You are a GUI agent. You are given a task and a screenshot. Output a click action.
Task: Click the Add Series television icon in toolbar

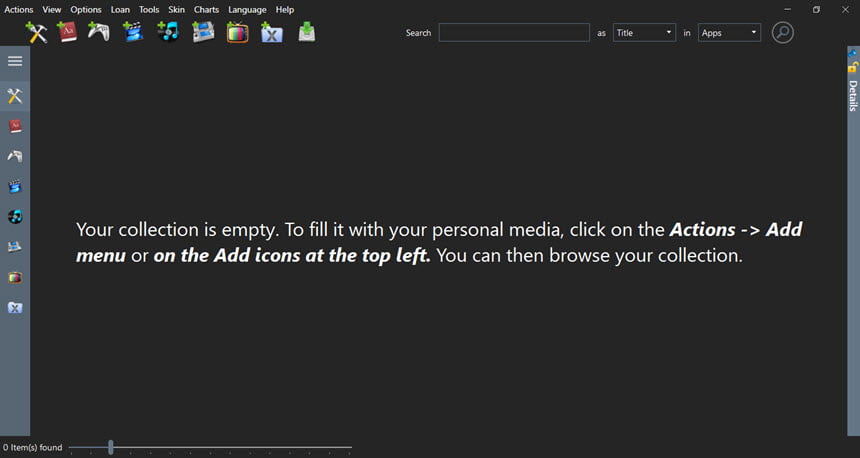237,32
